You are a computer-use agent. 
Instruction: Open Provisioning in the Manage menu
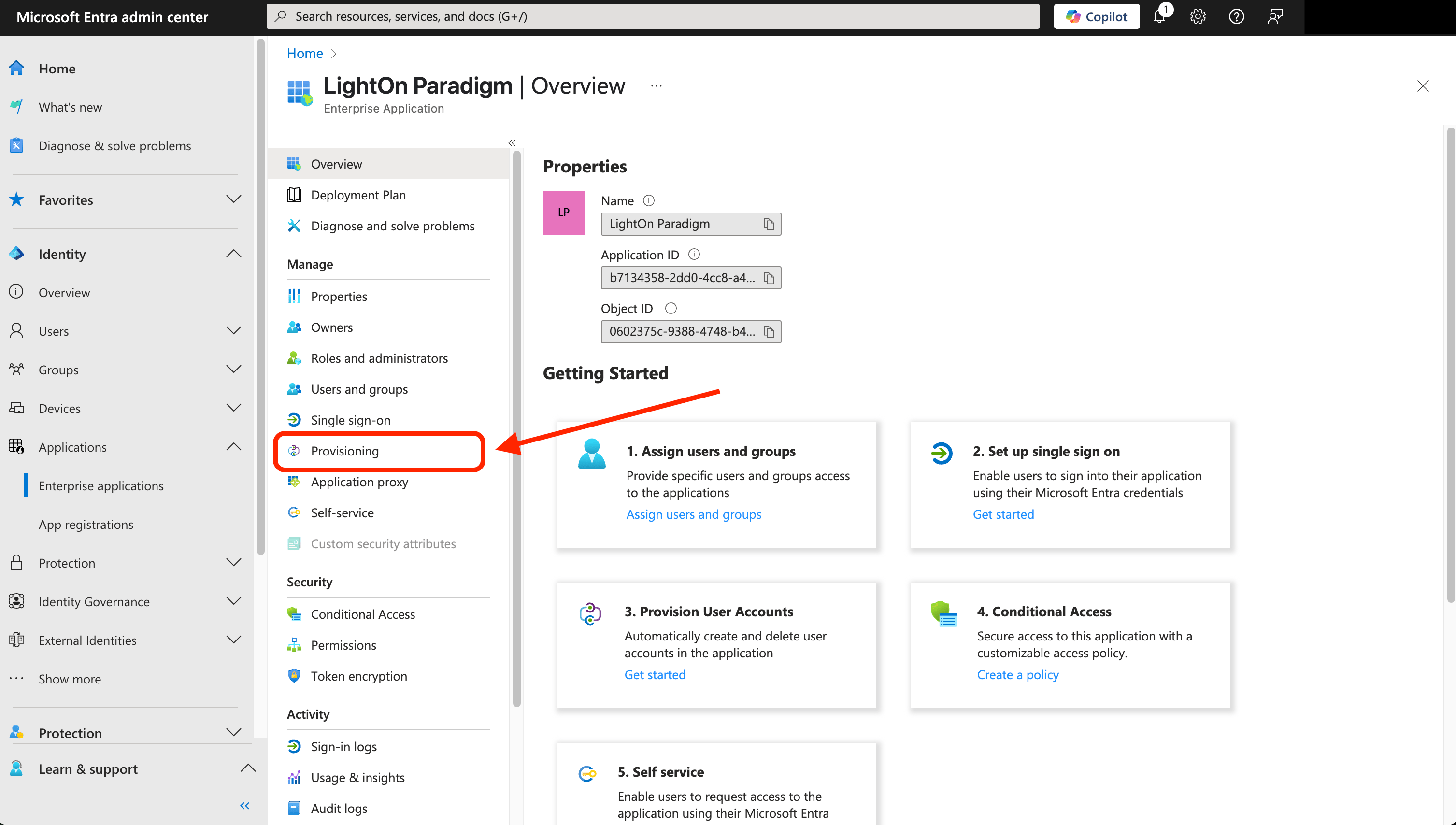point(344,451)
